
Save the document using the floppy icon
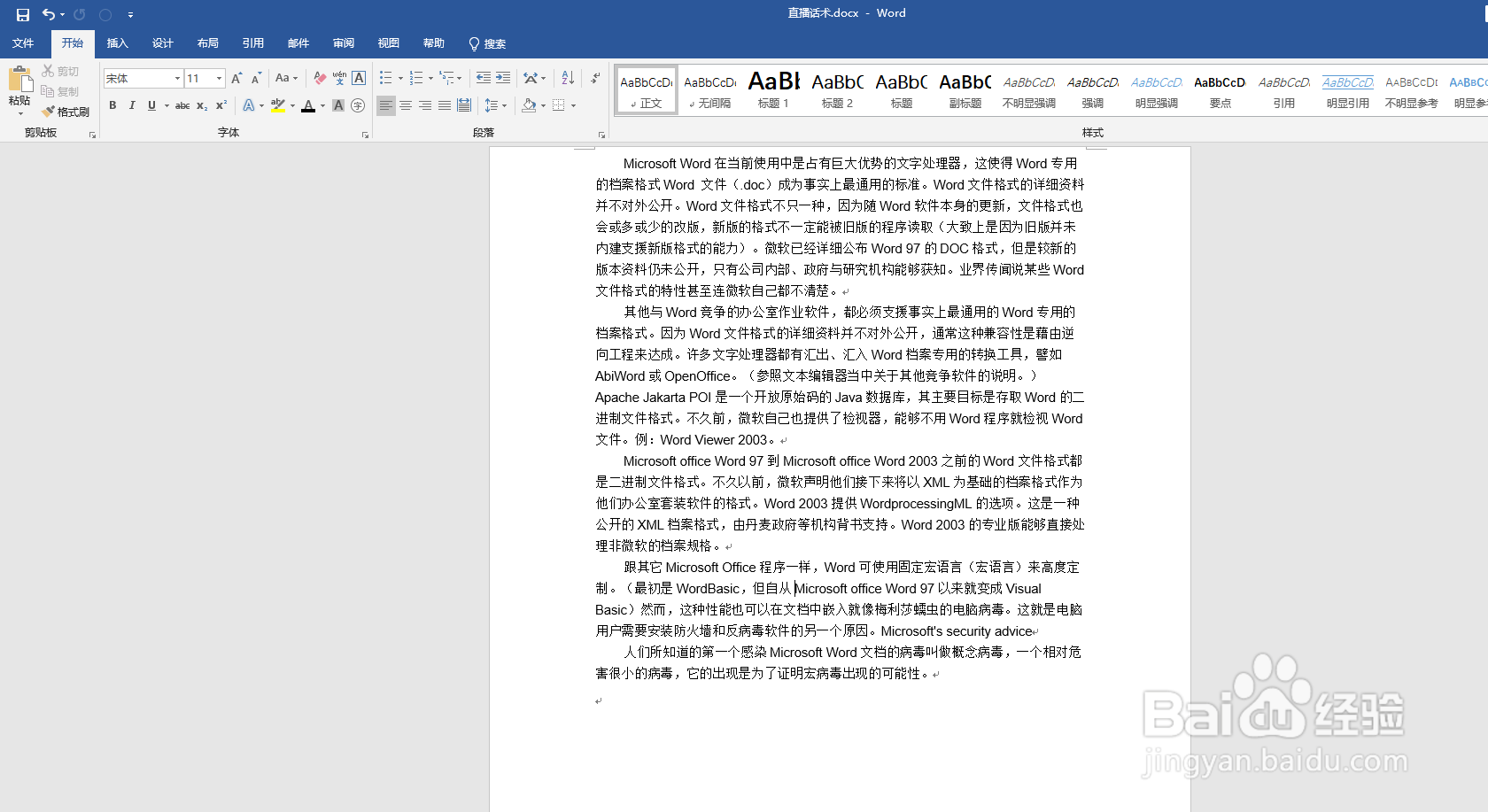coord(23,14)
